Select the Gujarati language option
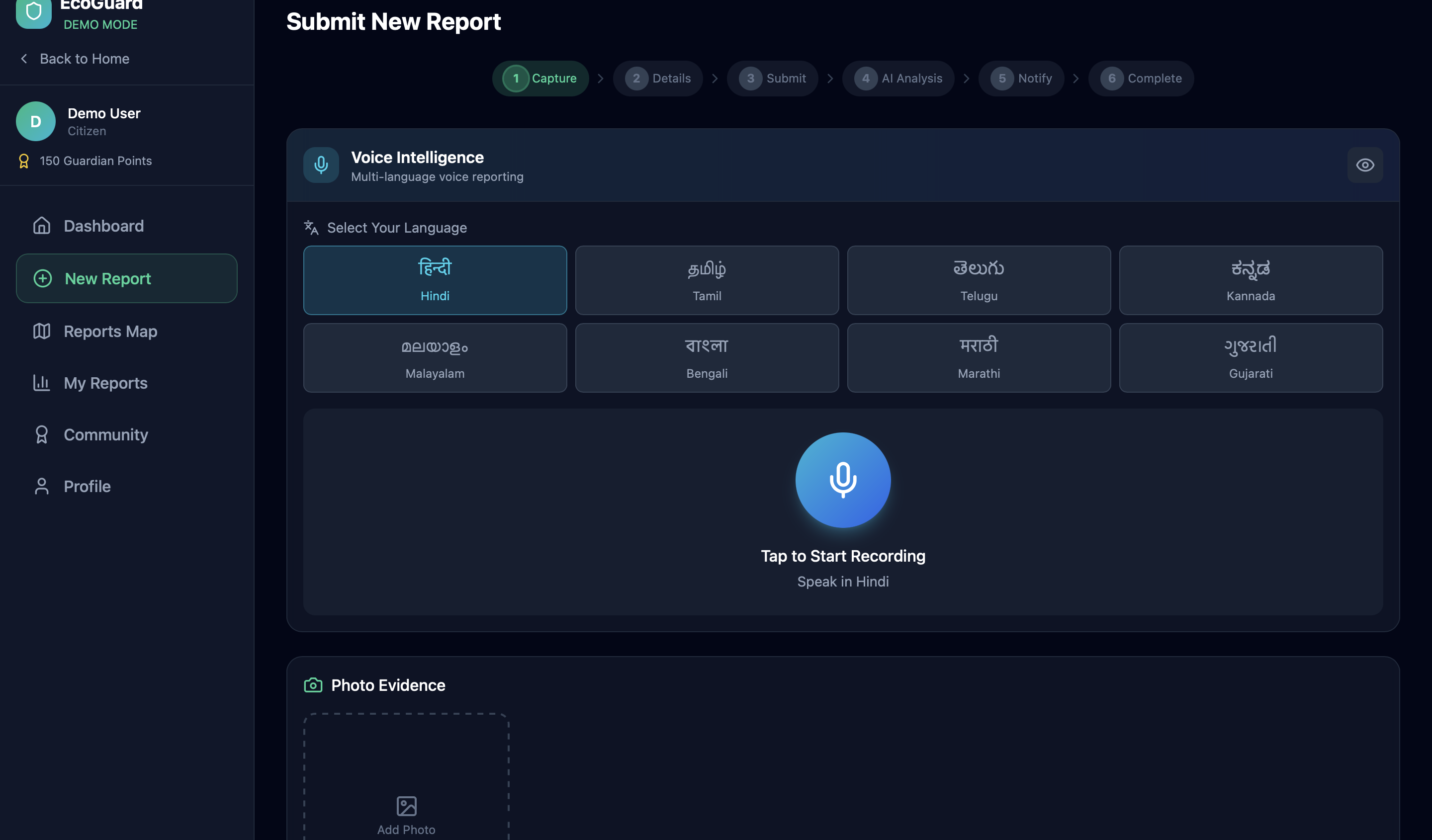Viewport: 1432px width, 840px height. [x=1250, y=358]
